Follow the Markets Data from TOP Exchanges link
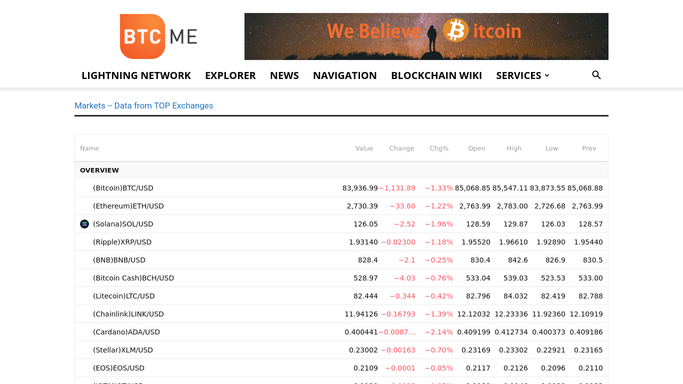Screen dimensions: 683x384 coord(144,106)
